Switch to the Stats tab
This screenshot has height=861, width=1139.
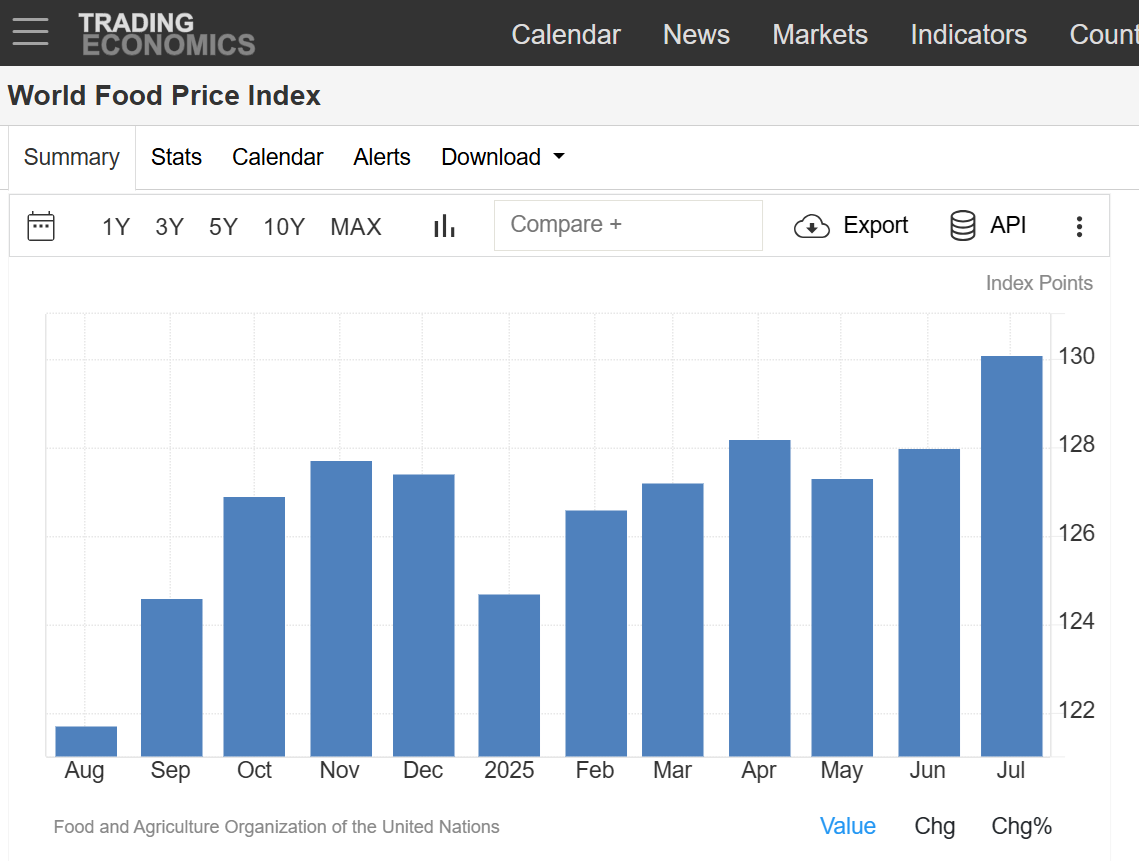pyautogui.click(x=176, y=157)
